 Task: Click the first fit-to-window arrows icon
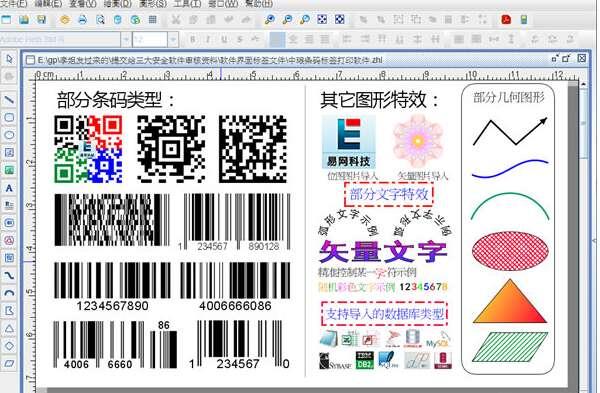[322, 19]
